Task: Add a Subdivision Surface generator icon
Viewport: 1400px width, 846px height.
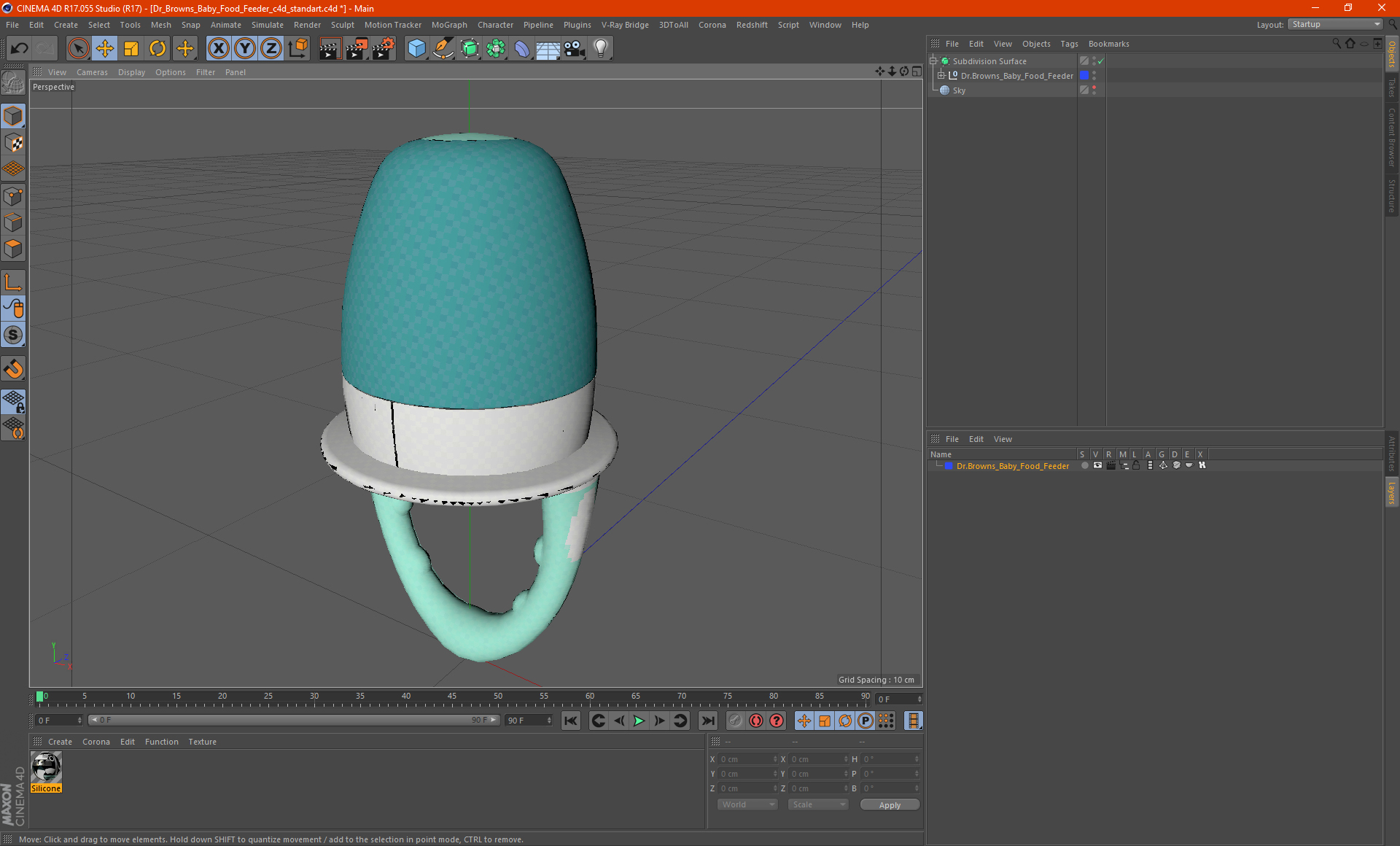Action: point(470,49)
